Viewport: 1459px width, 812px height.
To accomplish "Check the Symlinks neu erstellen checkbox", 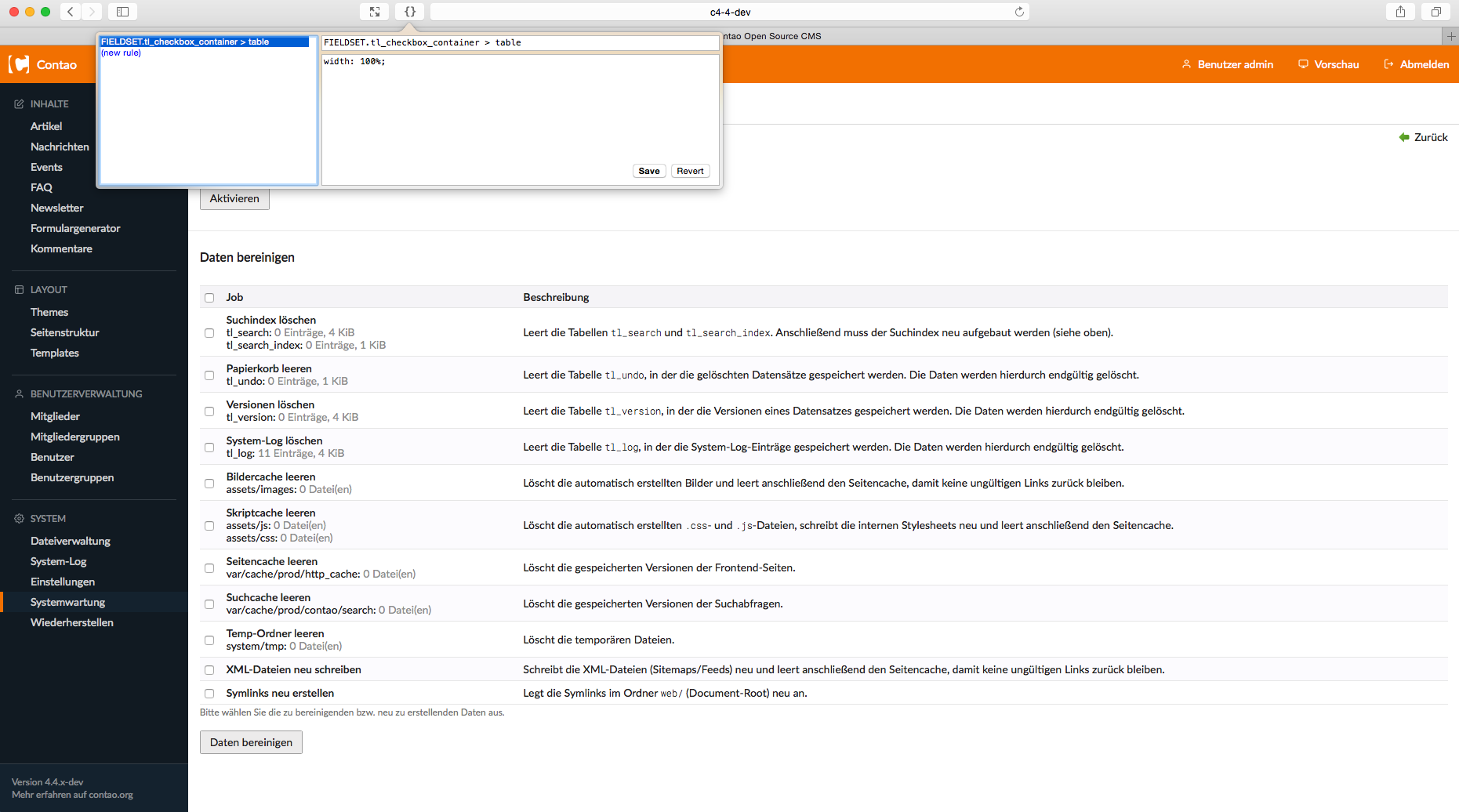I will 209,694.
